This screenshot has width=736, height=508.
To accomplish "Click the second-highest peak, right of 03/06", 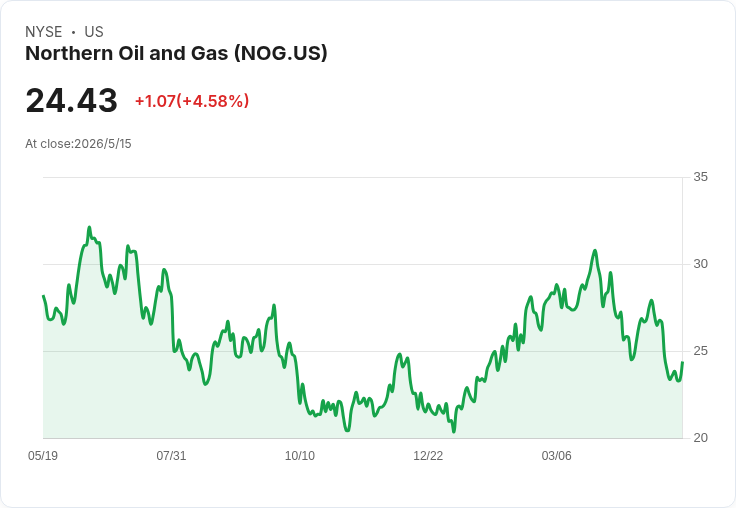I will click(595, 251).
